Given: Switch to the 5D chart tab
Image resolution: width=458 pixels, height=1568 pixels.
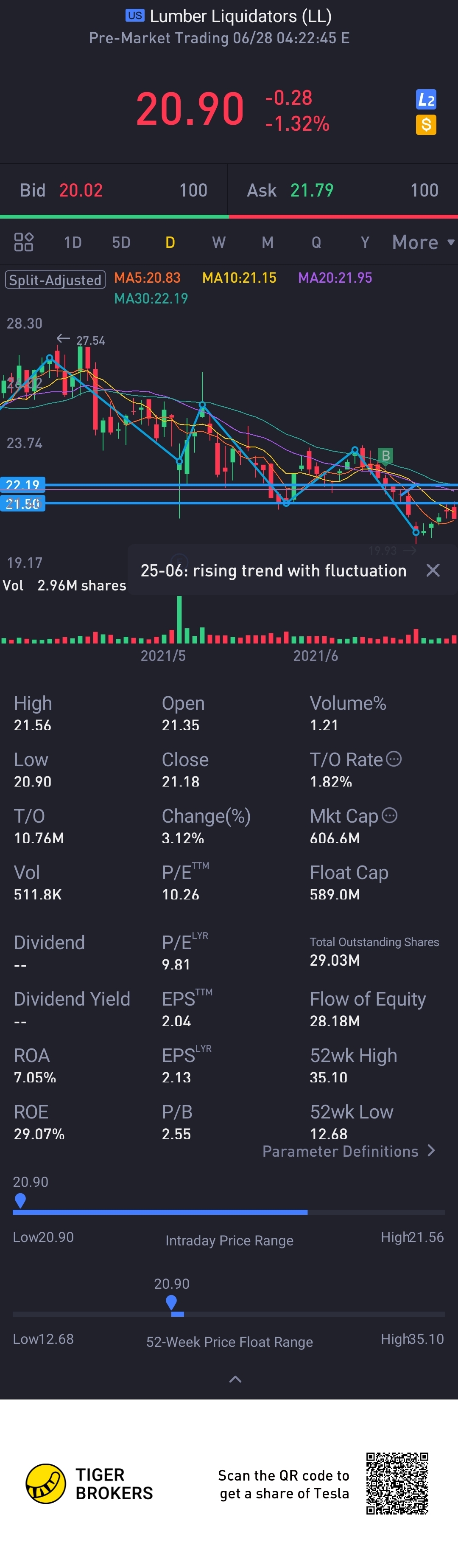Looking at the screenshot, I should (121, 242).
